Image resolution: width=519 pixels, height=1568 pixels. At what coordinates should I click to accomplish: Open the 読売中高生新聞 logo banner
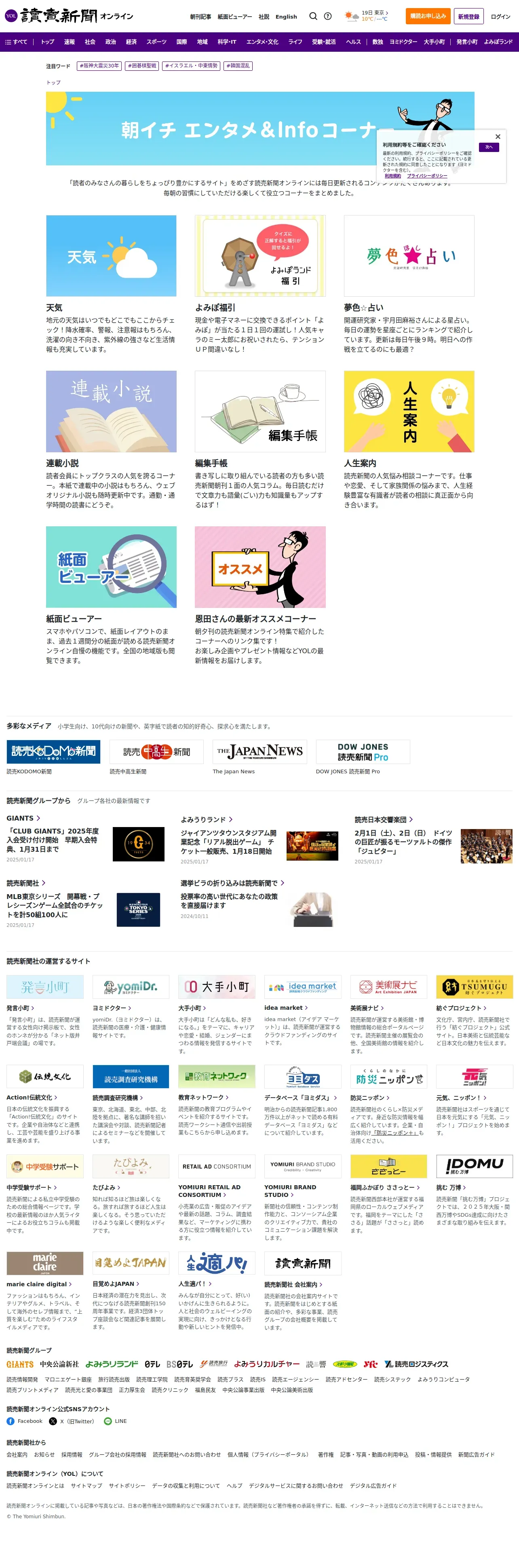pyautogui.click(x=156, y=752)
